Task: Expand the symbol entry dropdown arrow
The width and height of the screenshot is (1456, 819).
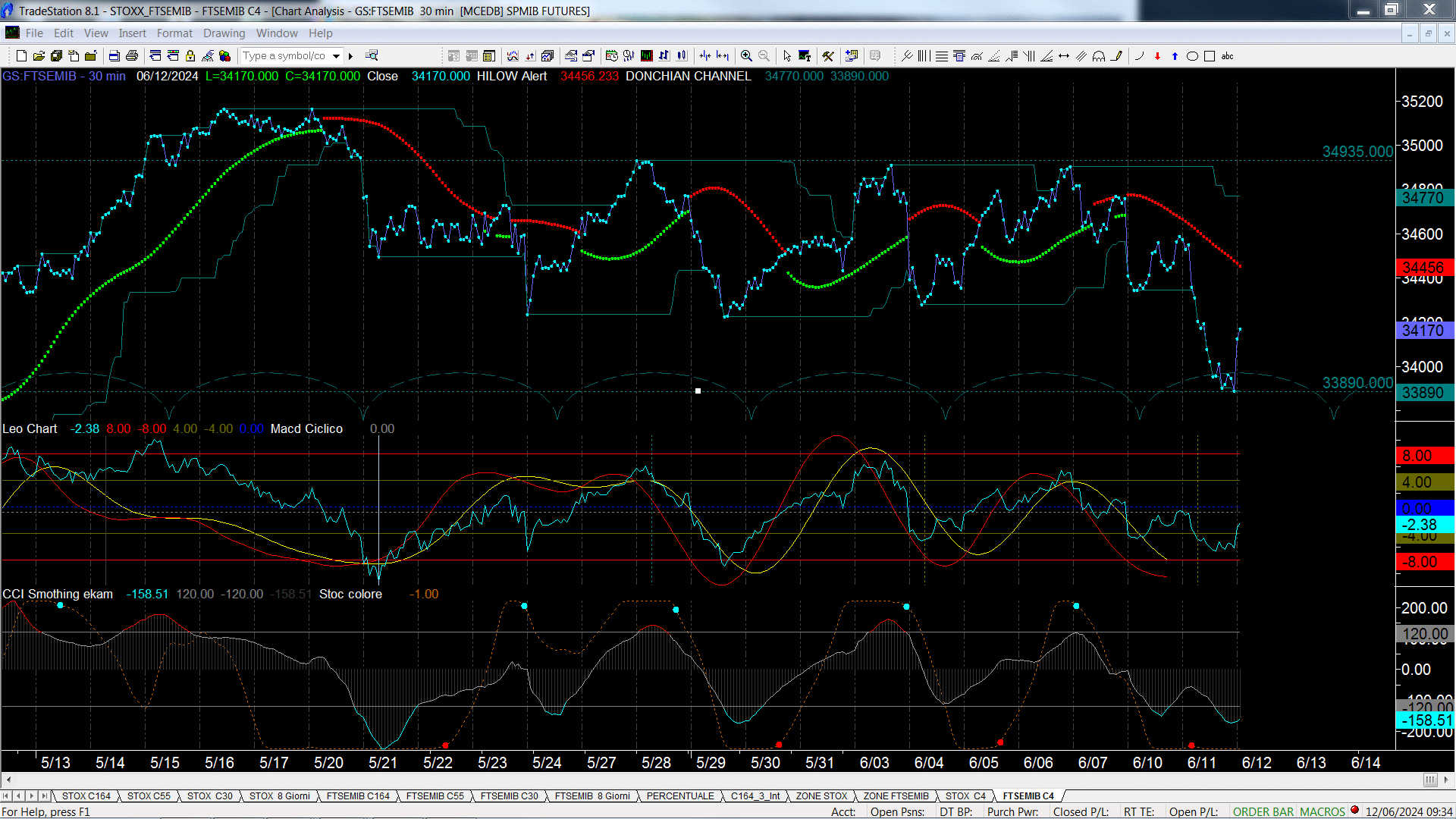Action: point(336,56)
